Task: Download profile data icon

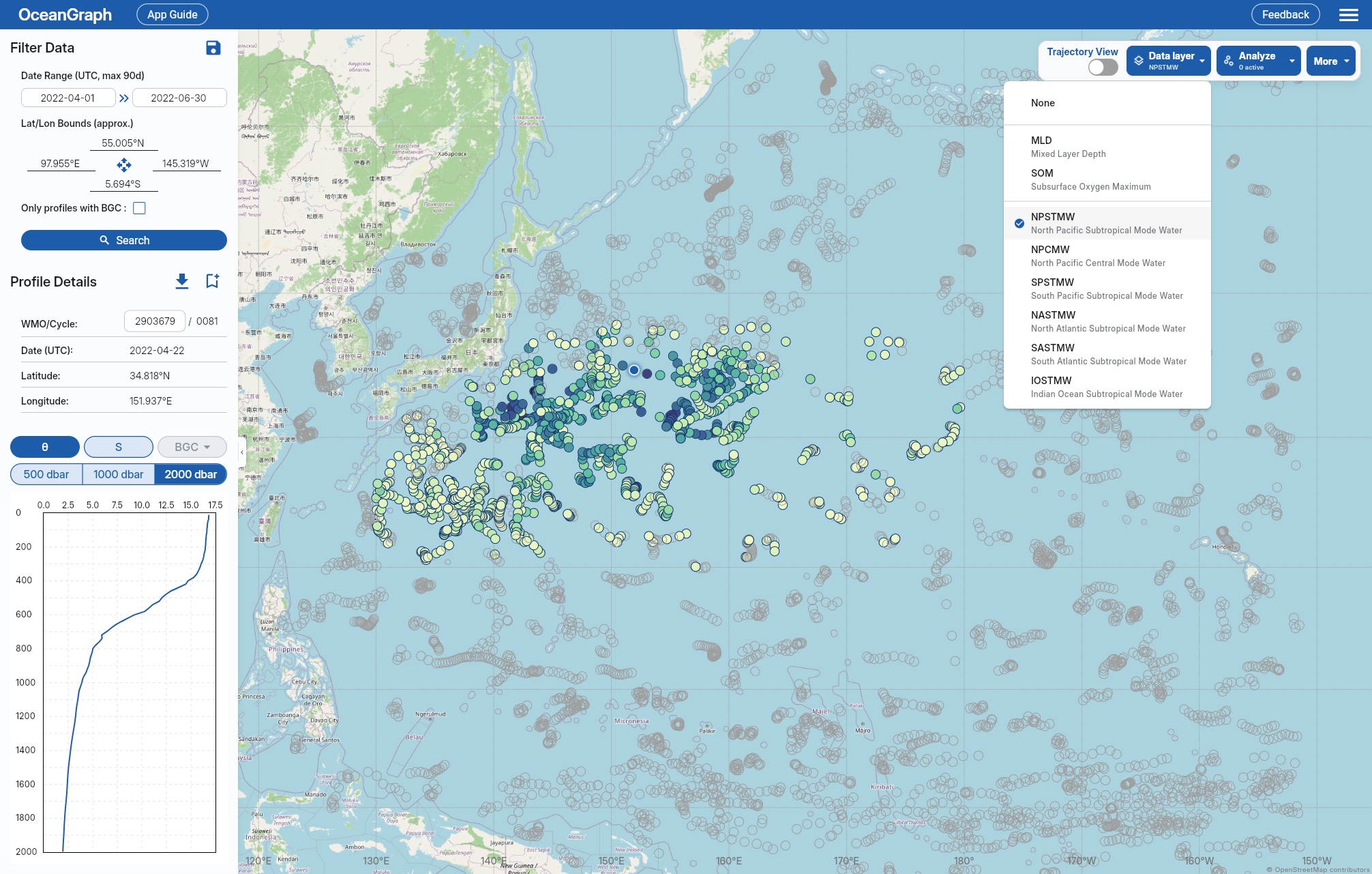Action: pyautogui.click(x=182, y=281)
